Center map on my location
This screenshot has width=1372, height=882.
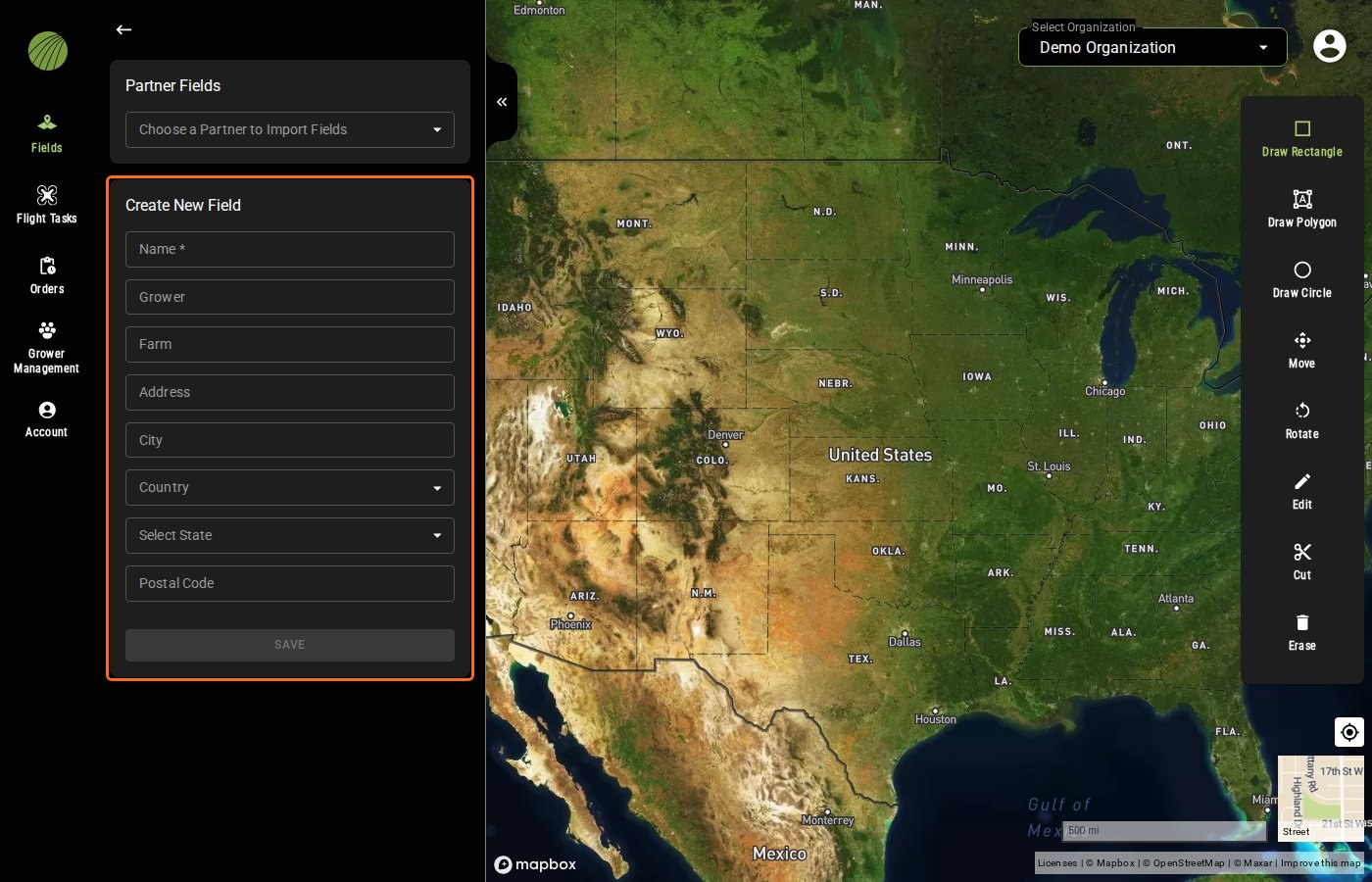[x=1349, y=732]
